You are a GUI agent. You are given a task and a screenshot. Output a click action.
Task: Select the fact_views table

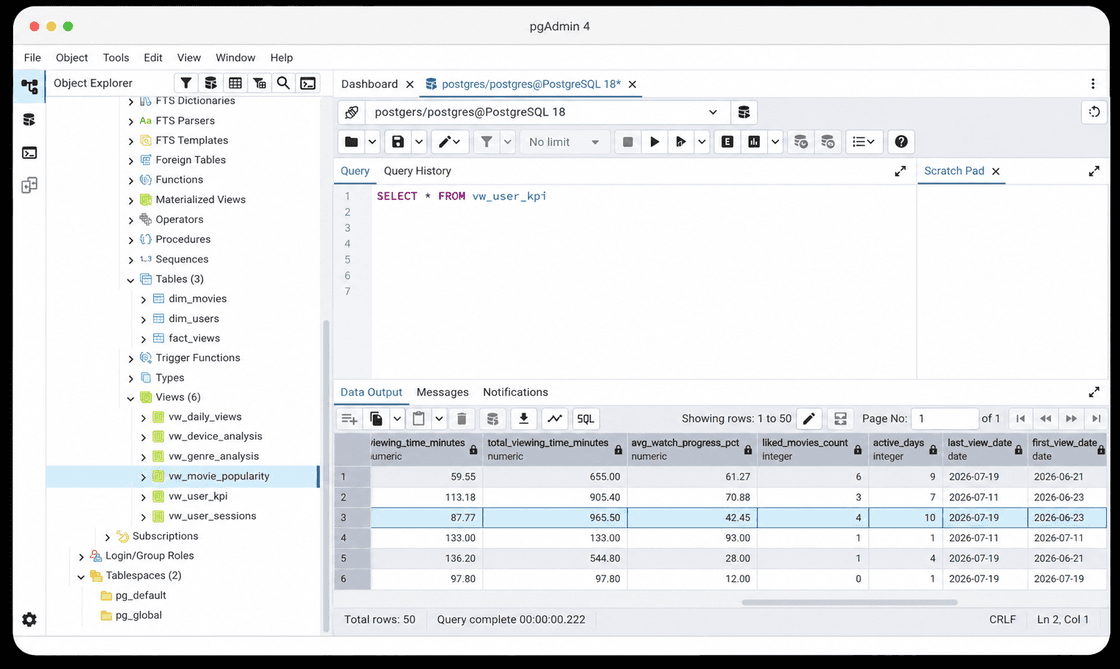tap(194, 338)
